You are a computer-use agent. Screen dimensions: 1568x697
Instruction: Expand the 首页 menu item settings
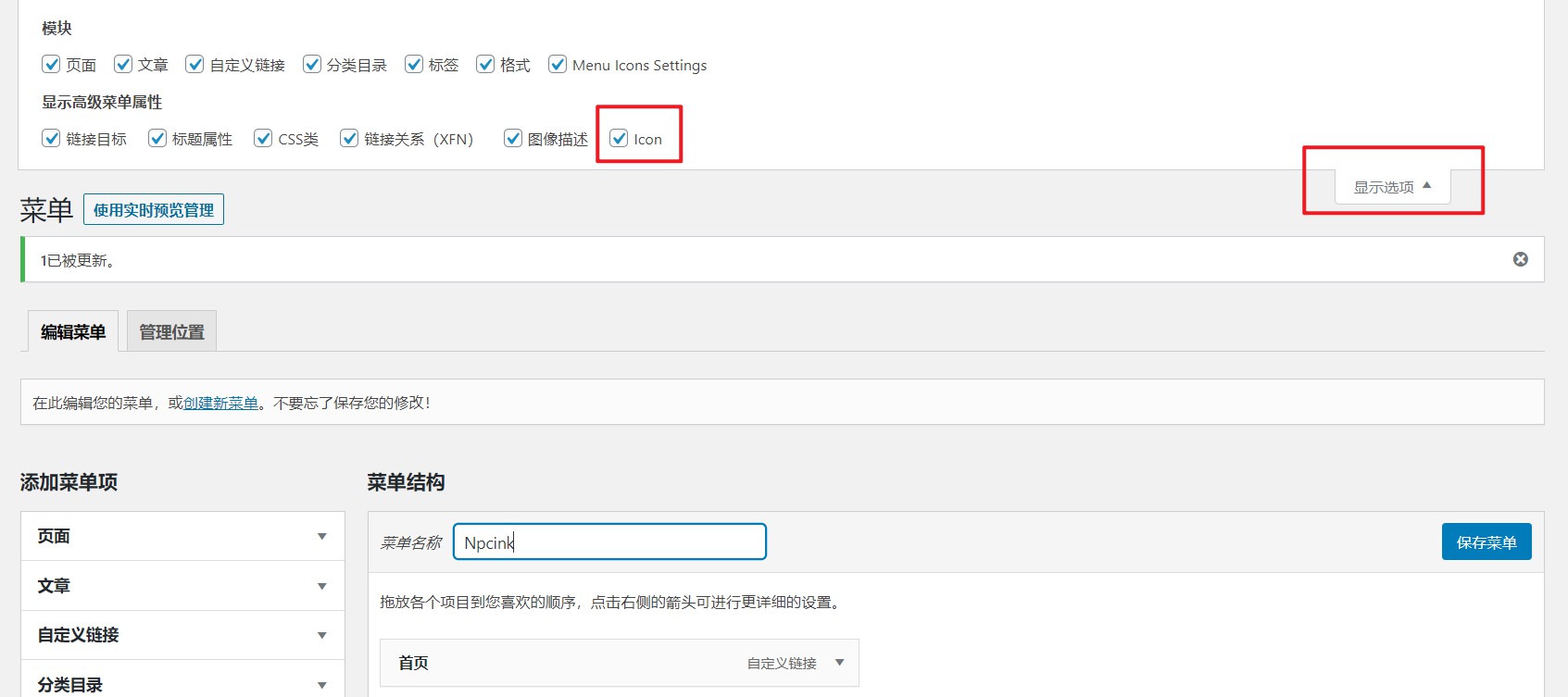coord(839,663)
